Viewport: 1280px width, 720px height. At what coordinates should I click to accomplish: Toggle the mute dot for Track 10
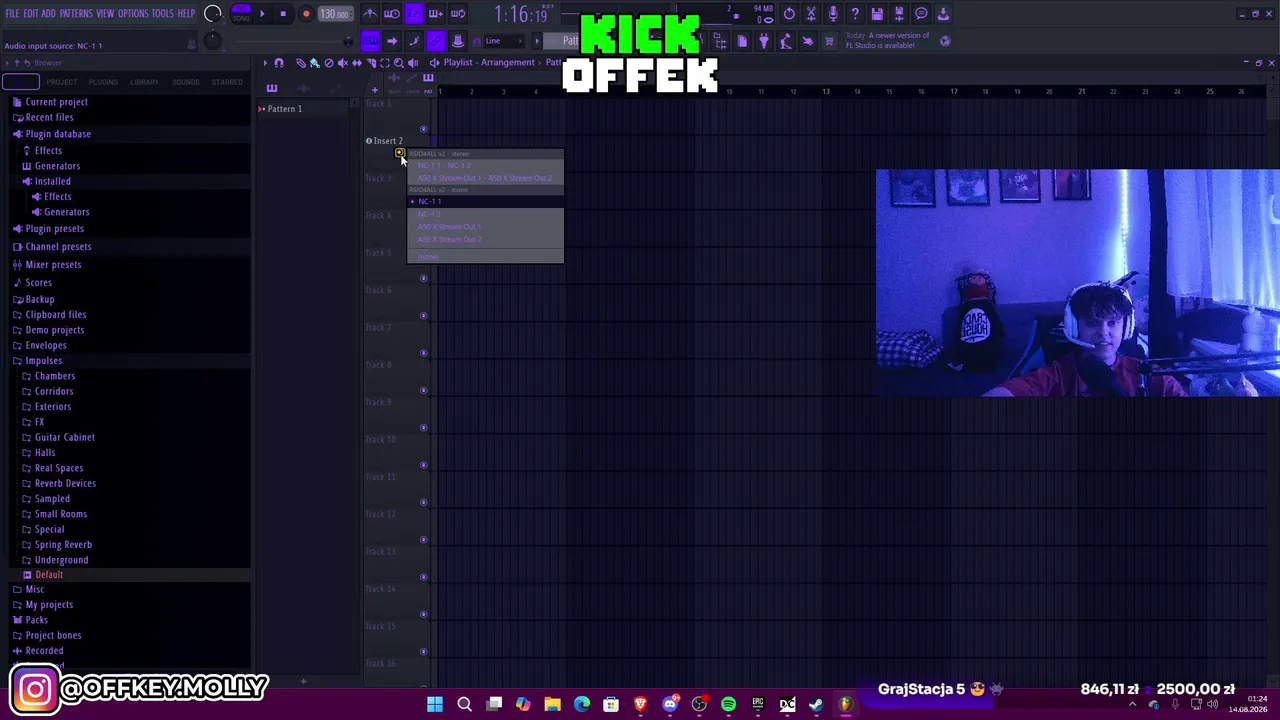click(423, 465)
